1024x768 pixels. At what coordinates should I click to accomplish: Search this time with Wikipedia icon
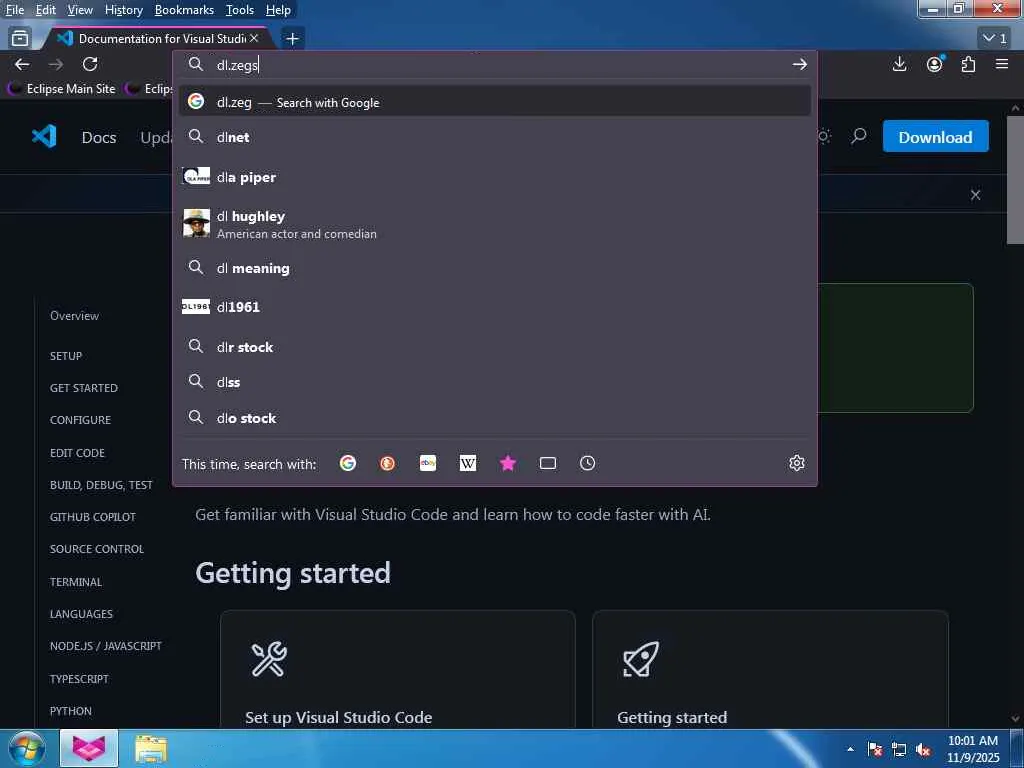click(x=468, y=463)
